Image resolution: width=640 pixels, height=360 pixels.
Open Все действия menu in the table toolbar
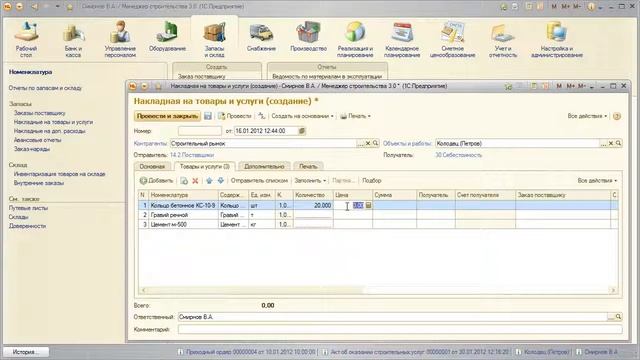coord(597,180)
